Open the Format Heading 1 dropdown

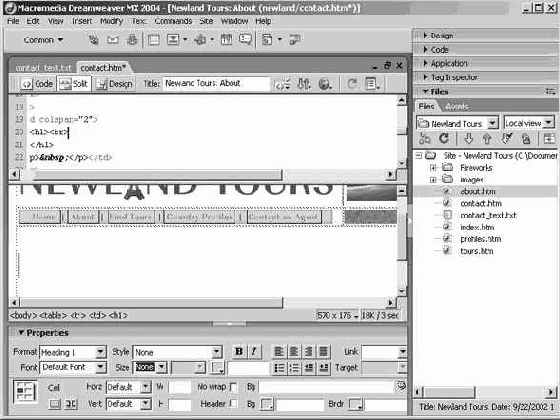click(100, 352)
